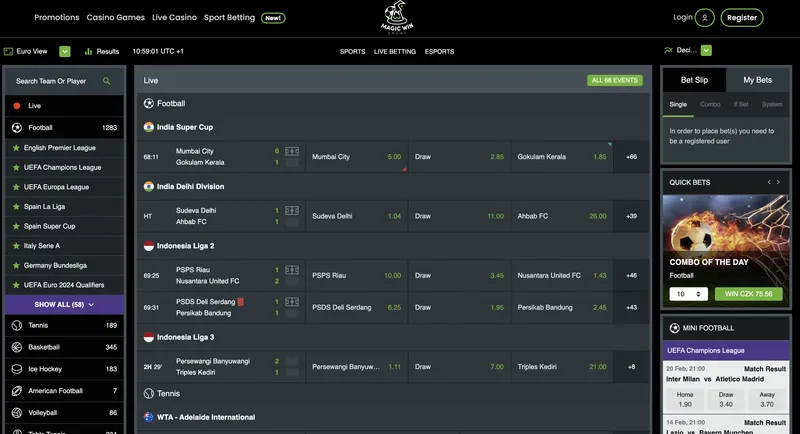Open the Euro View dropdown
Screen dimensions: 800x434
click(x=65, y=51)
